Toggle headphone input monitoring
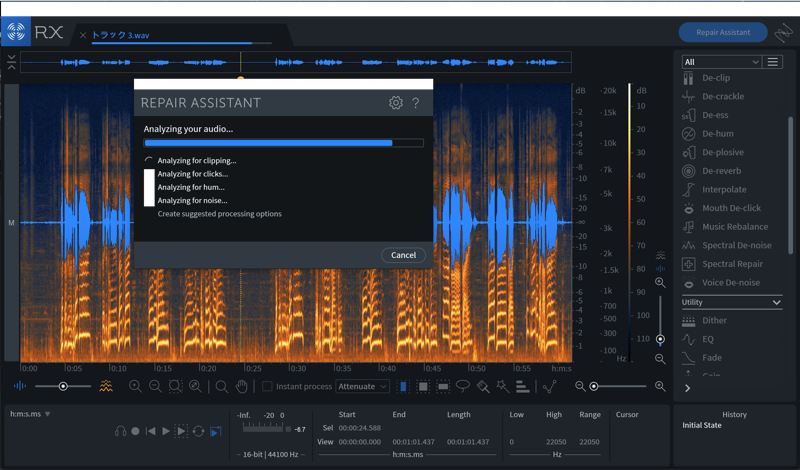The height and width of the screenshot is (470, 800). pyautogui.click(x=120, y=432)
